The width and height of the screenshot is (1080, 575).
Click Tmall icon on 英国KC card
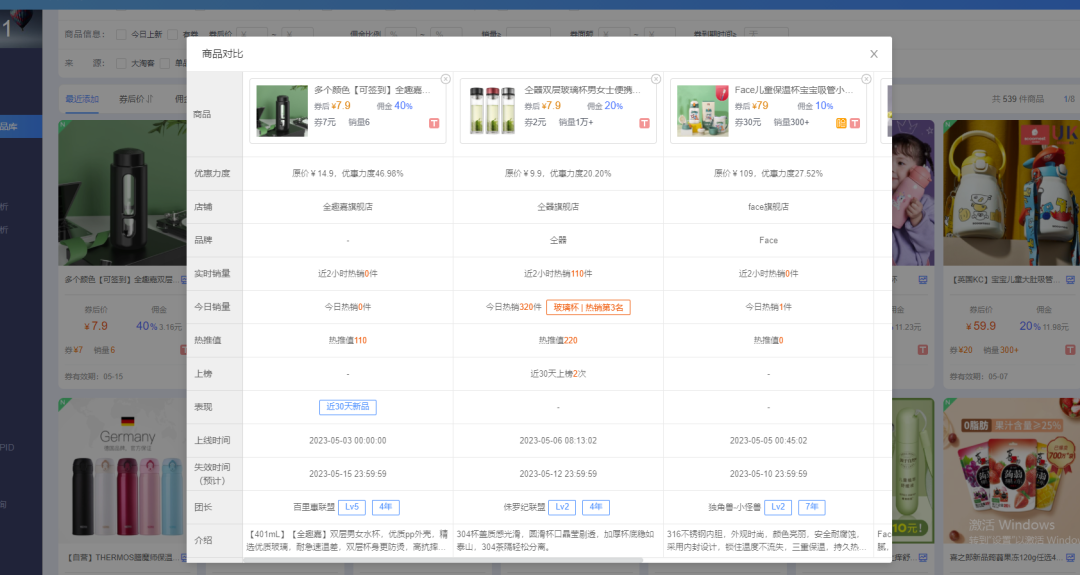click(1070, 350)
